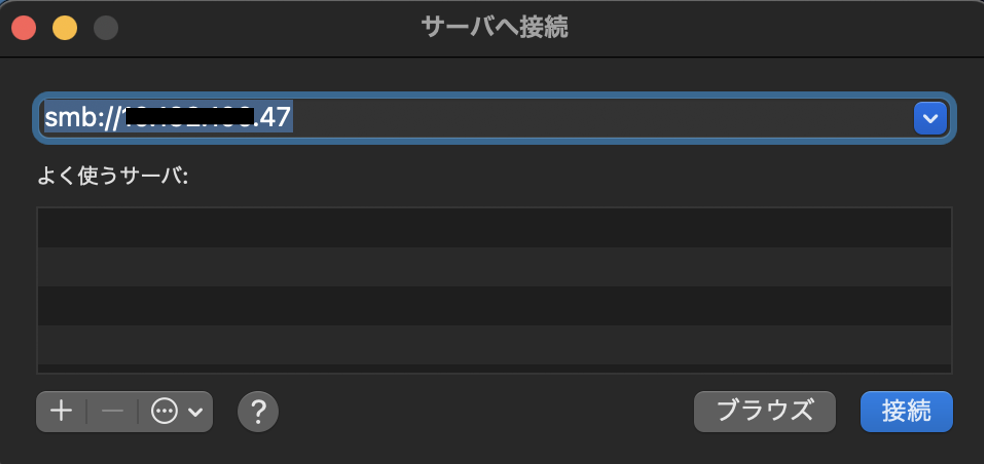Minimize the window with the yellow button
984x464 pixels.
tap(64, 28)
